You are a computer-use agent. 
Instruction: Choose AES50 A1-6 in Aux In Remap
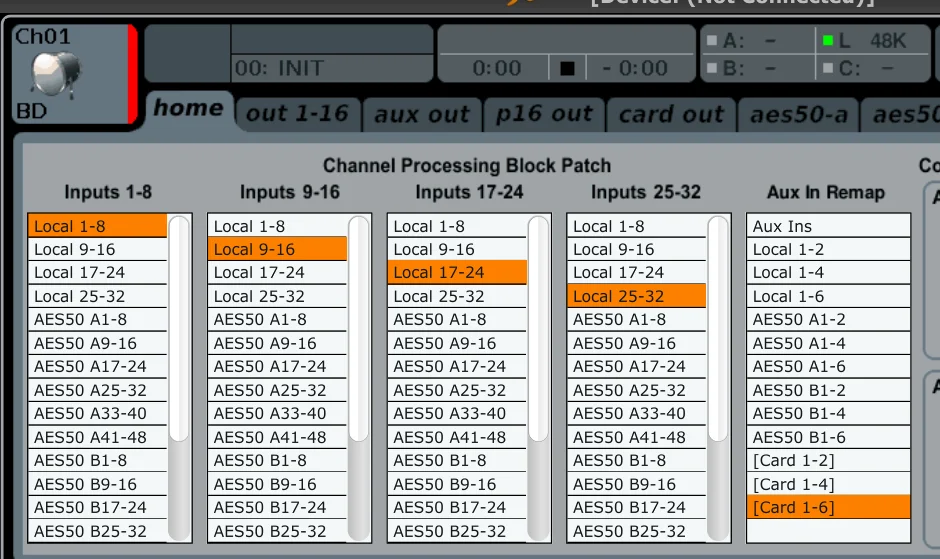828,366
